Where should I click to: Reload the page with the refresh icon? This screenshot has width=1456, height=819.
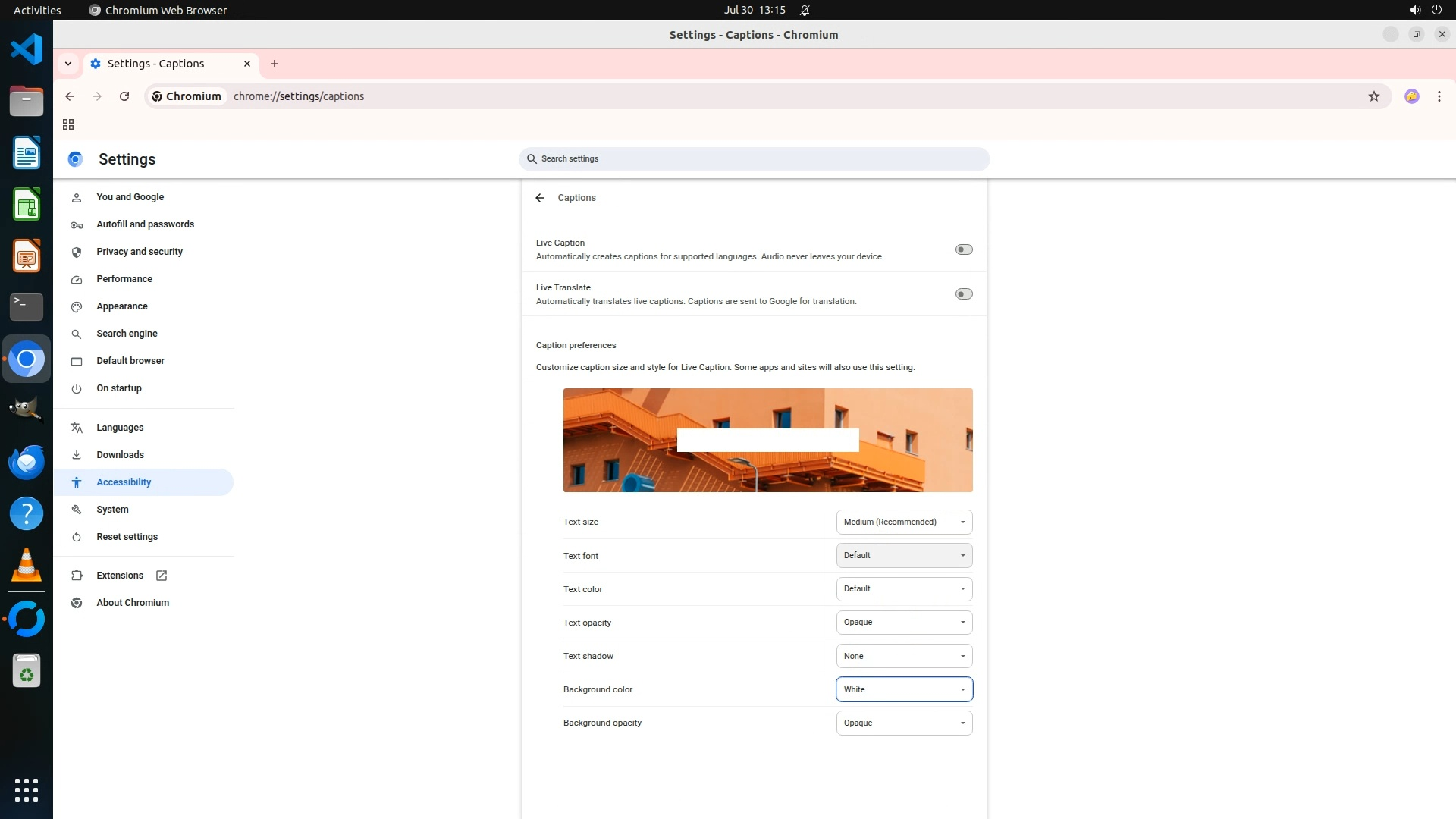click(124, 96)
